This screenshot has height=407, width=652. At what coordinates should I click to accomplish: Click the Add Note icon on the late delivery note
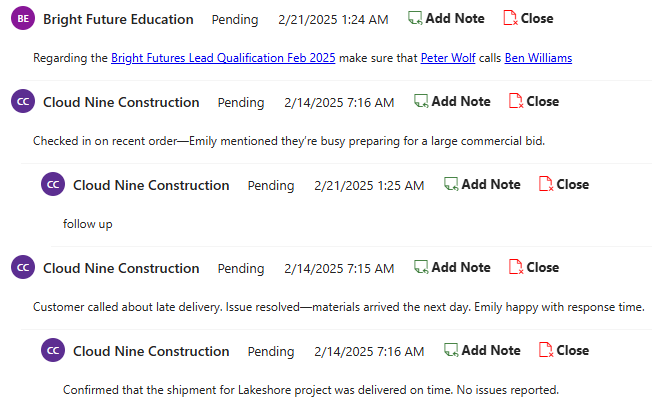pyautogui.click(x=422, y=267)
